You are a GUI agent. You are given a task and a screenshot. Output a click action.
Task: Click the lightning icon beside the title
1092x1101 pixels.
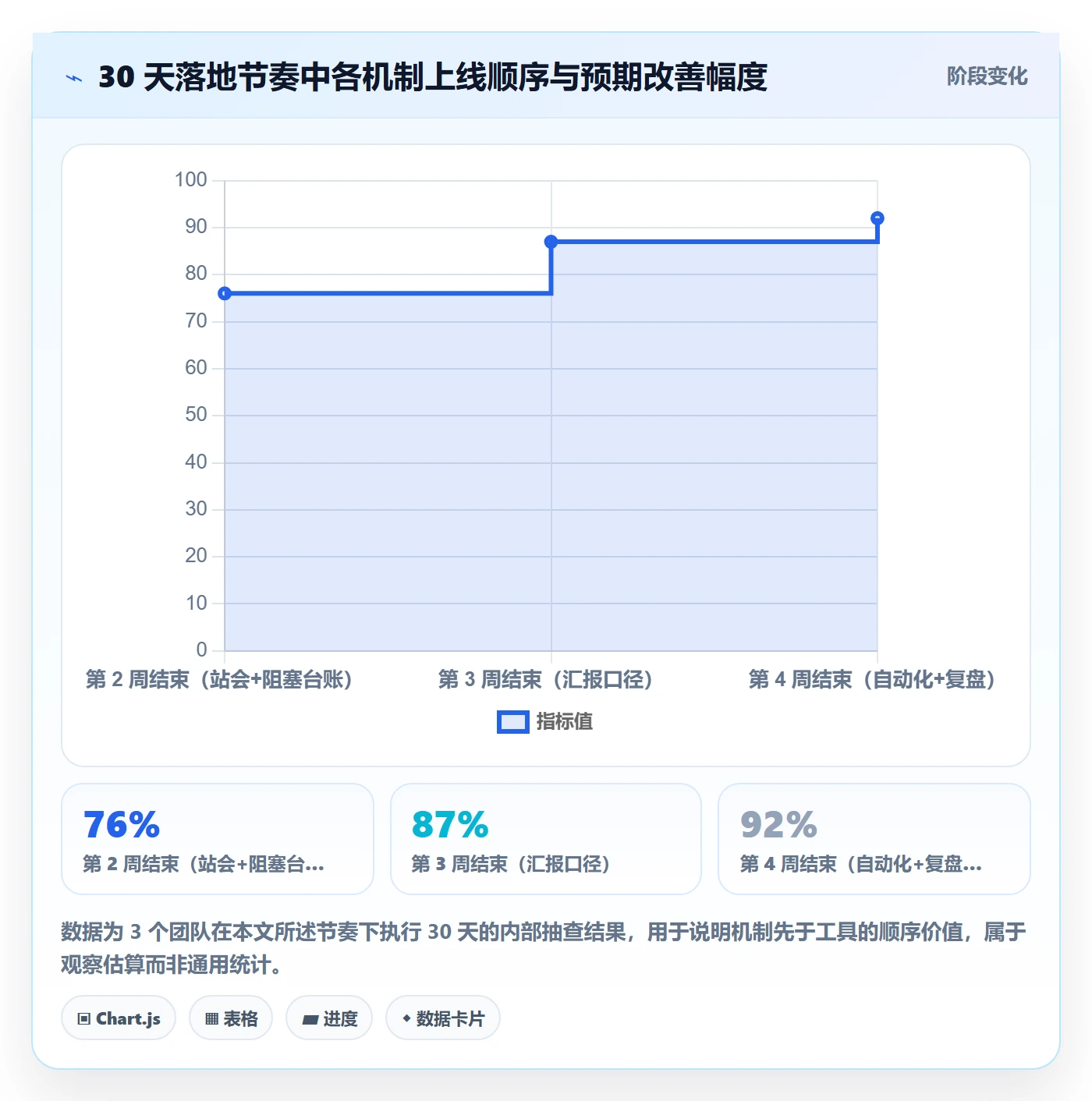[74, 78]
